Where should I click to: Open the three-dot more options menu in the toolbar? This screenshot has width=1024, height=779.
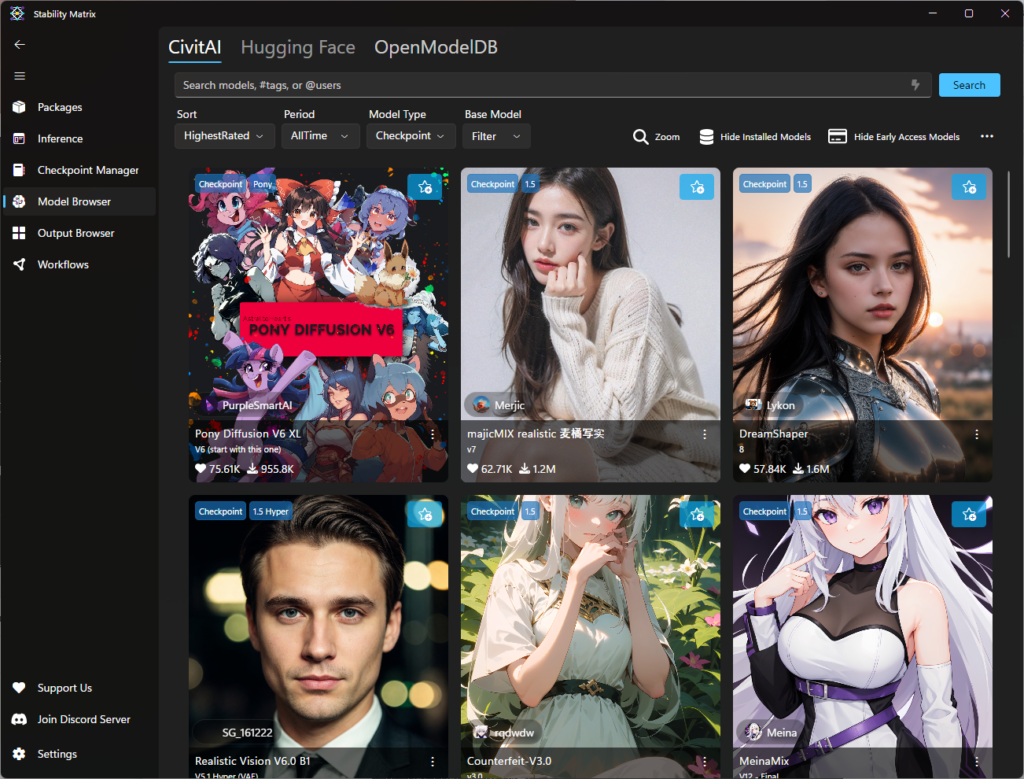coord(986,136)
